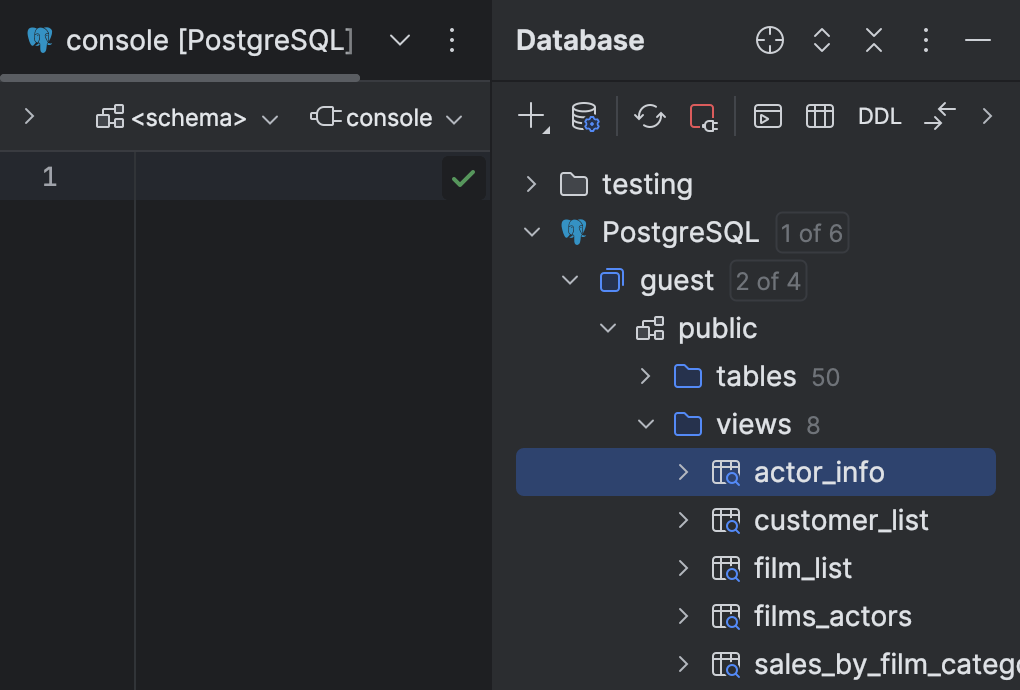1020x690 pixels.
Task: Open the schema selector dropdown
Action: (x=186, y=117)
